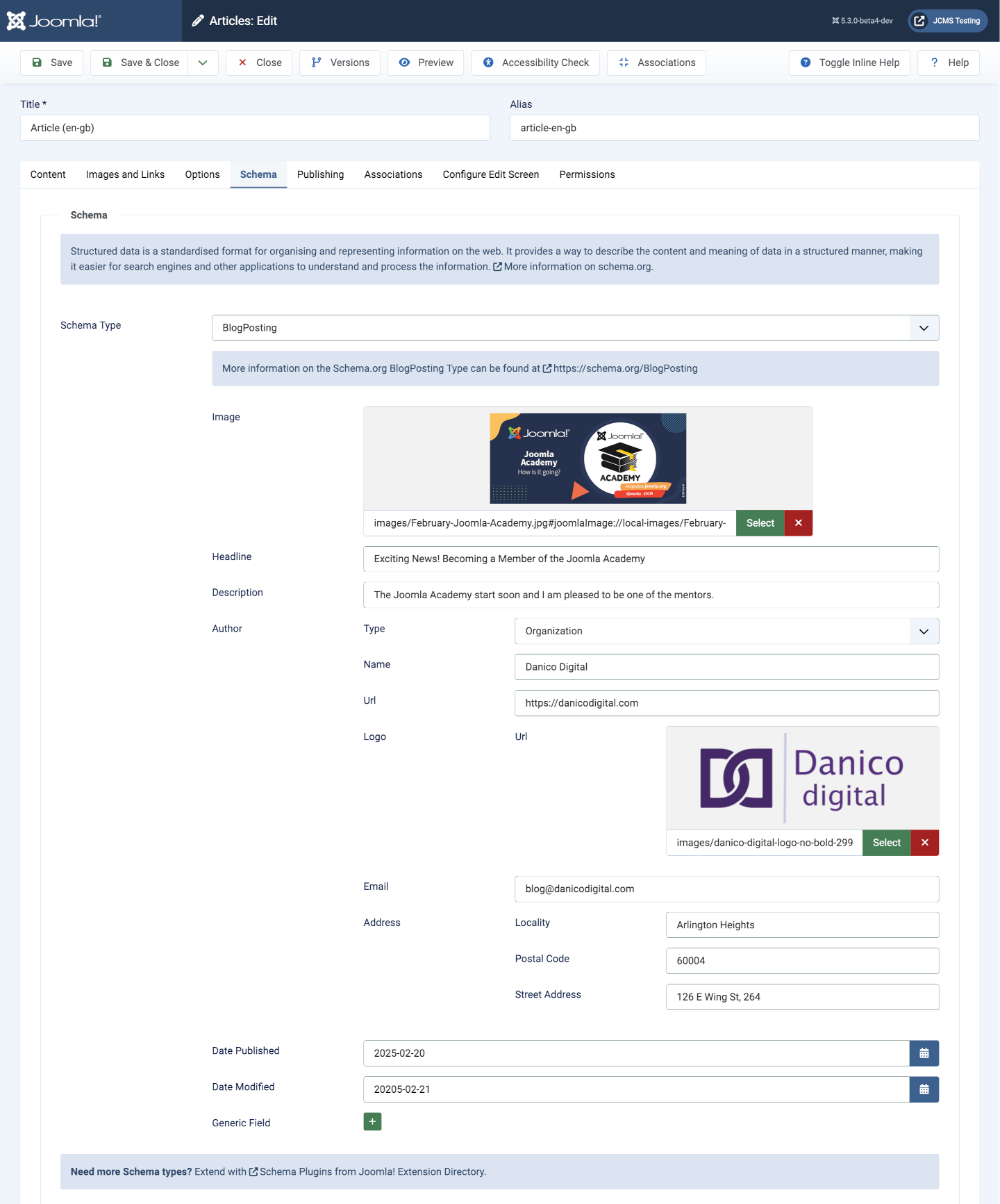Click the Joomla logo in header
This screenshot has width=1000, height=1204.
tap(54, 21)
